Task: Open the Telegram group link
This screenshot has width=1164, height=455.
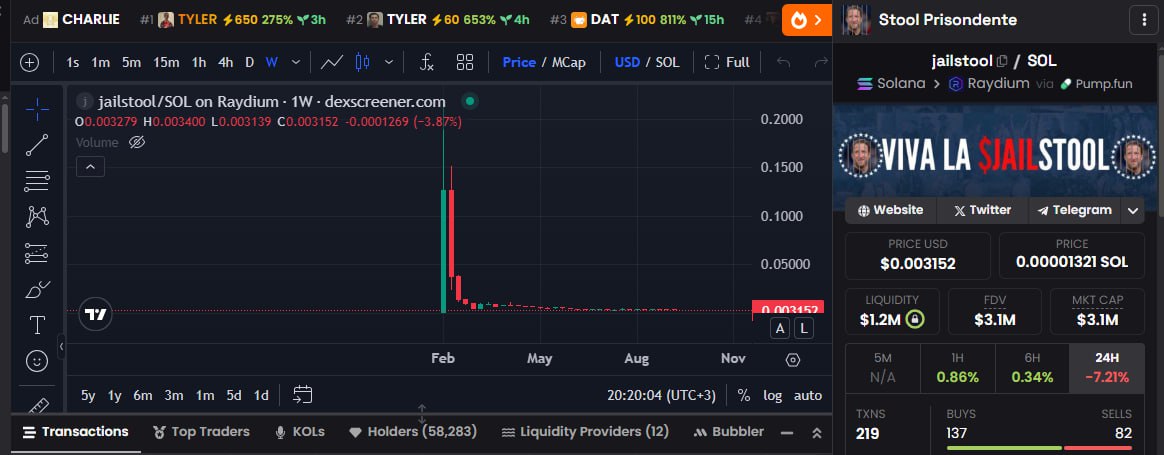Action: tap(1075, 211)
